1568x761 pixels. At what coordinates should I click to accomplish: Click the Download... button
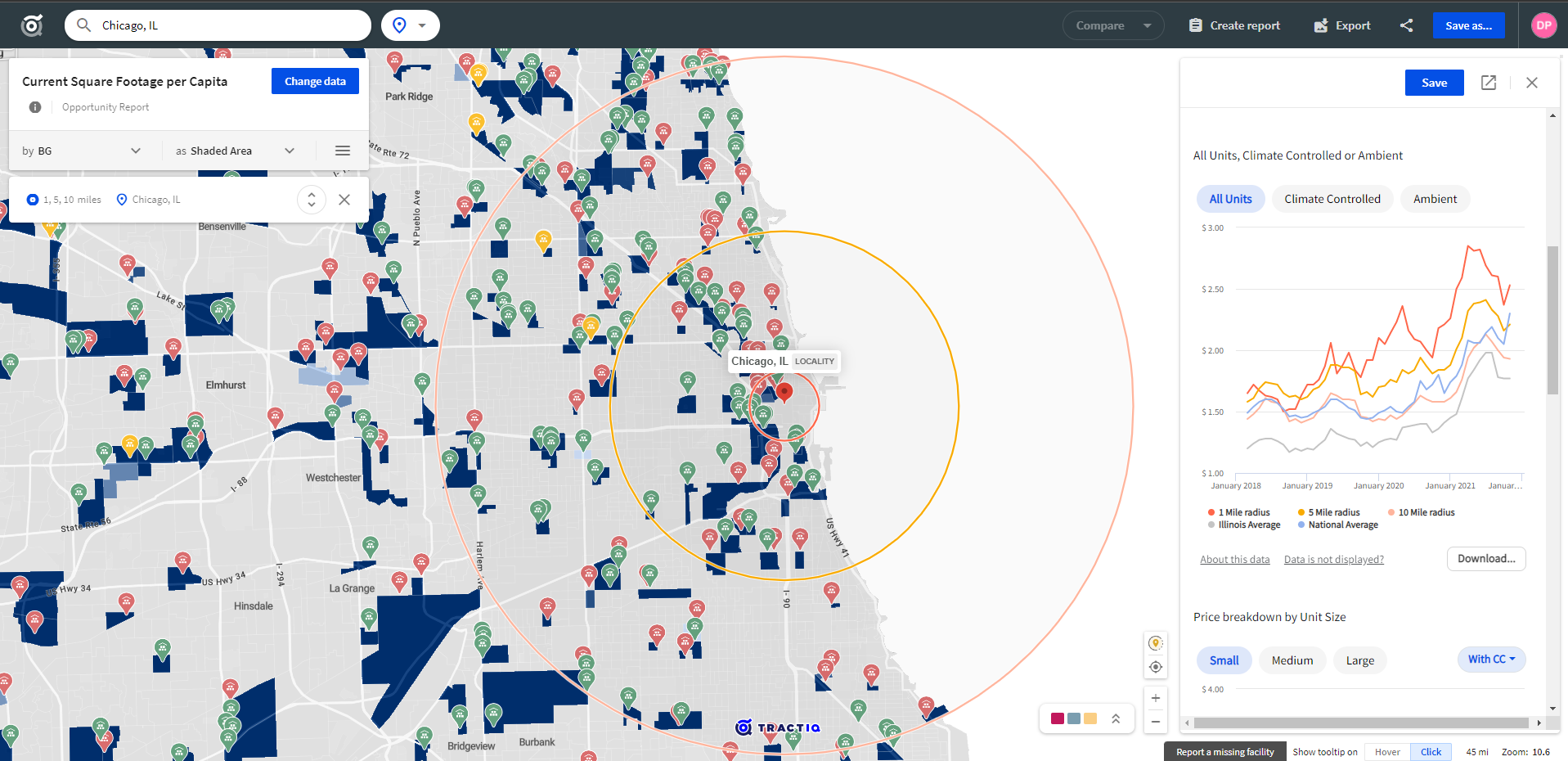tap(1486, 559)
